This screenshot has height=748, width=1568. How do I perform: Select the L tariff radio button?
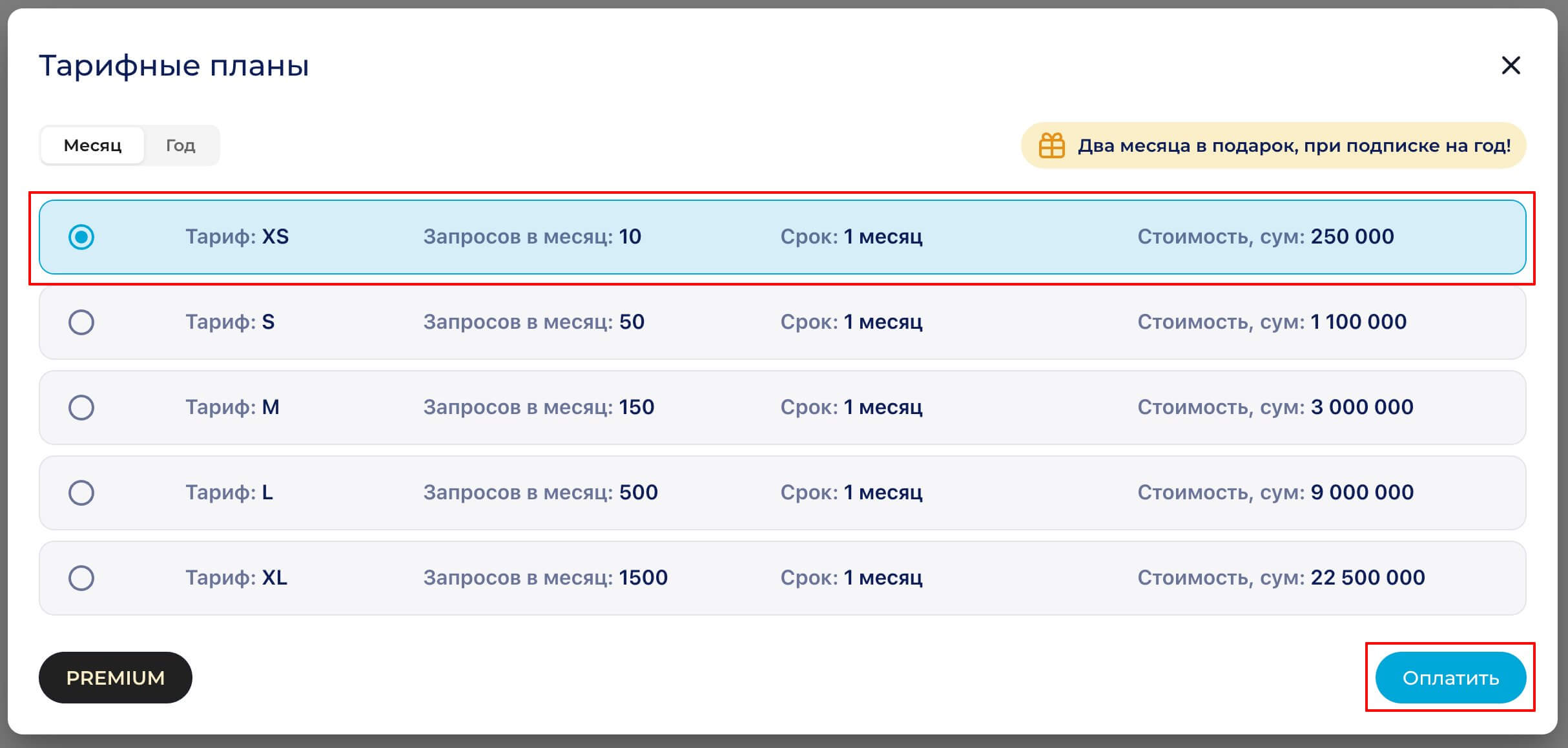pyautogui.click(x=81, y=493)
